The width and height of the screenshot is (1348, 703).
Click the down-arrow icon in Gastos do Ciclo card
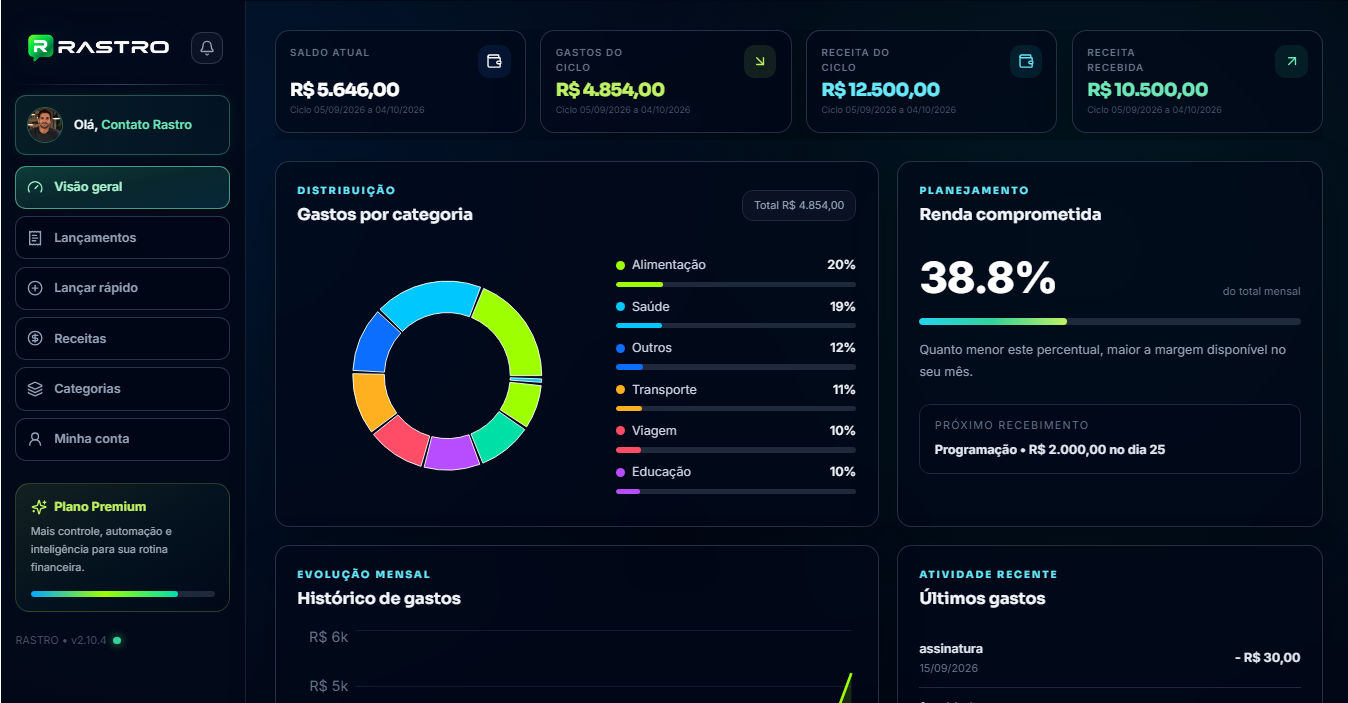click(760, 61)
